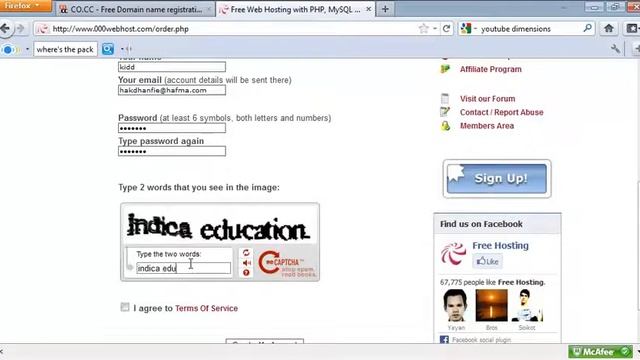Click the Type password again field
640x360 pixels.
pyautogui.click(x=172, y=151)
